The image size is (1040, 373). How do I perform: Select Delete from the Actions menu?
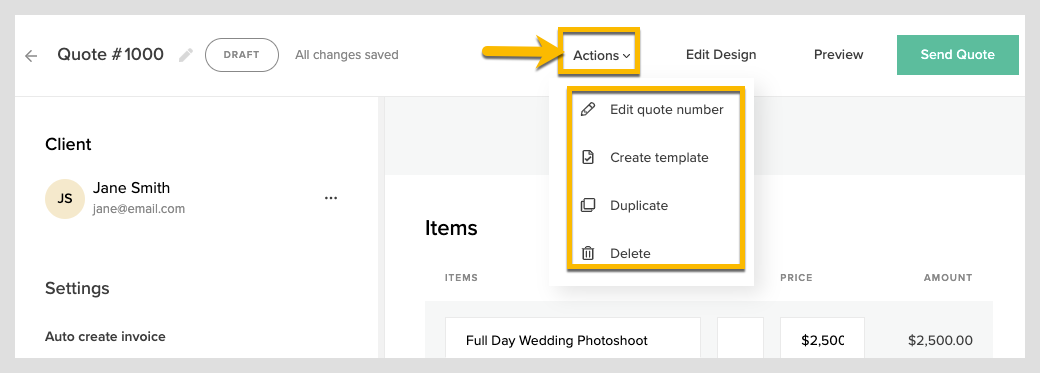(x=630, y=254)
